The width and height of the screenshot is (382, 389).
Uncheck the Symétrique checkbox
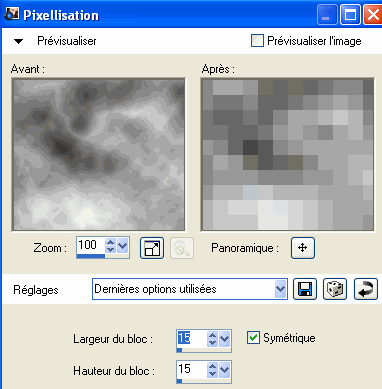coord(253,338)
